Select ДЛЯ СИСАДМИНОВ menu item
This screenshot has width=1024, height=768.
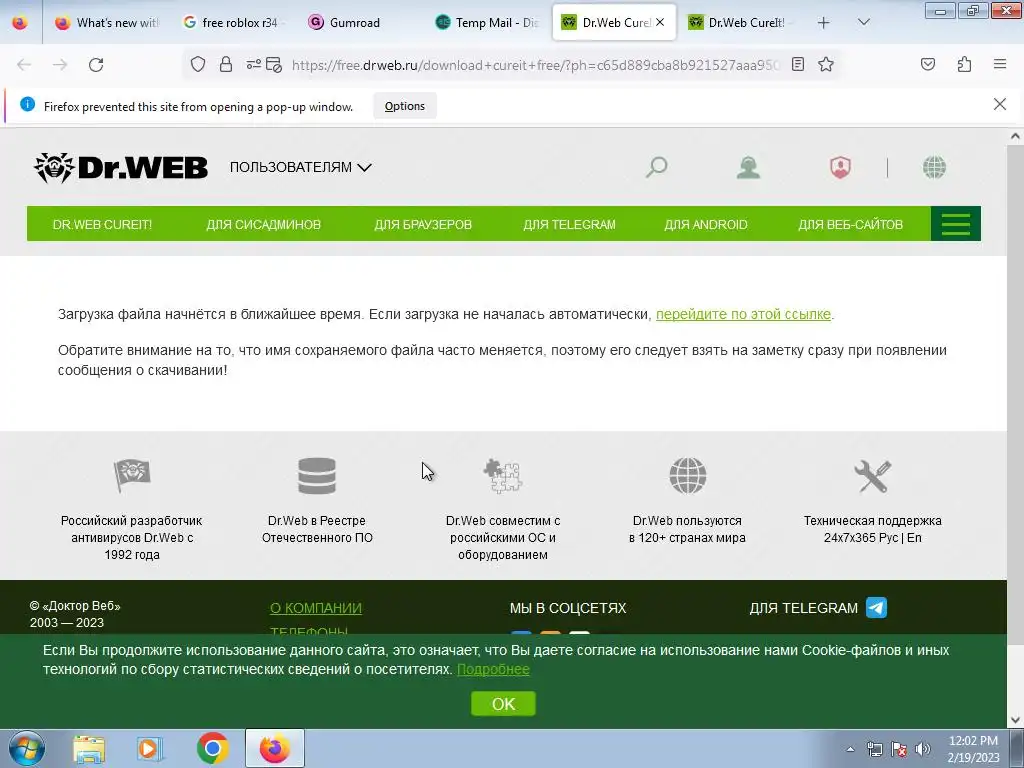point(263,224)
